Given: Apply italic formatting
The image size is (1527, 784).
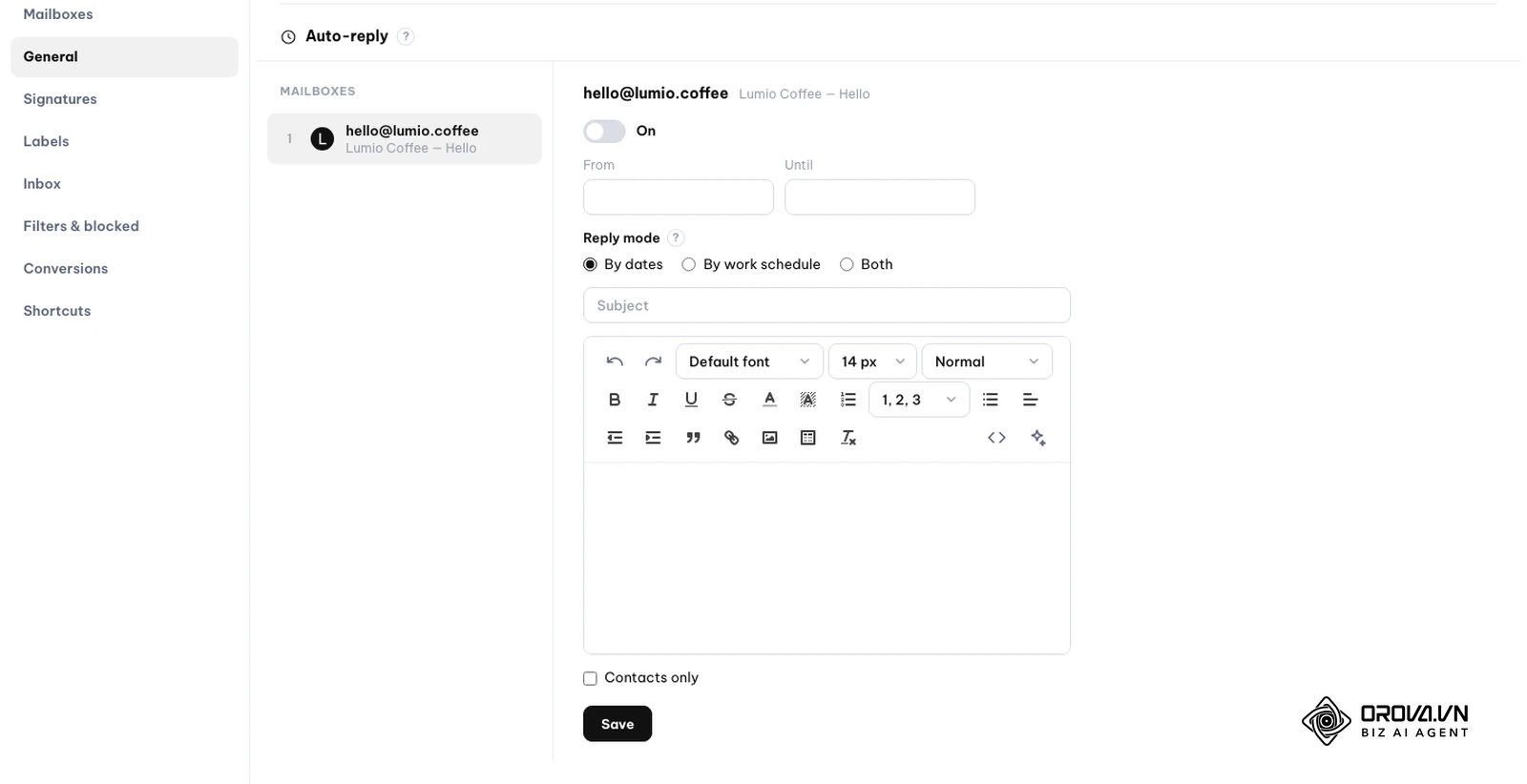Looking at the screenshot, I should (653, 400).
